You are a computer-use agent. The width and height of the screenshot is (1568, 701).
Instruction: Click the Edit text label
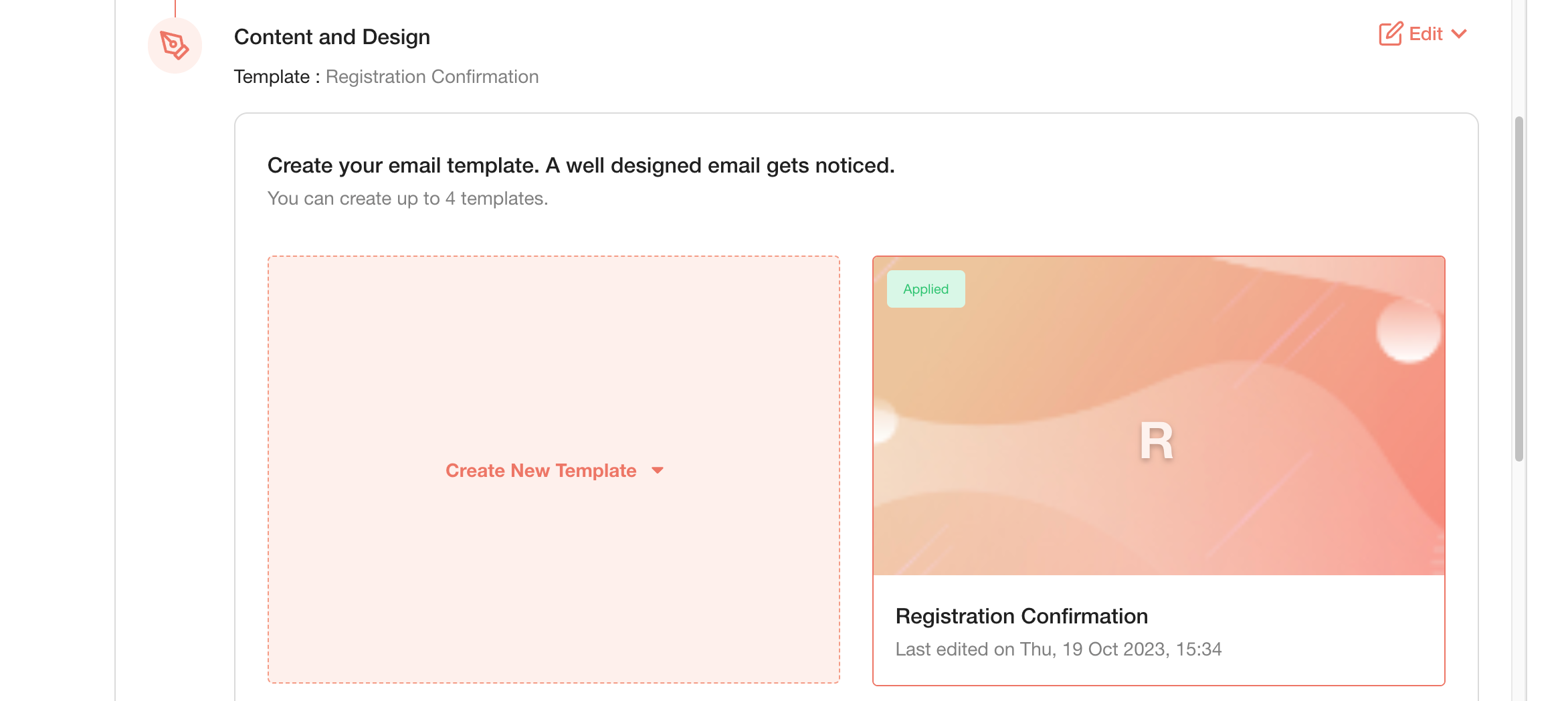click(1426, 34)
